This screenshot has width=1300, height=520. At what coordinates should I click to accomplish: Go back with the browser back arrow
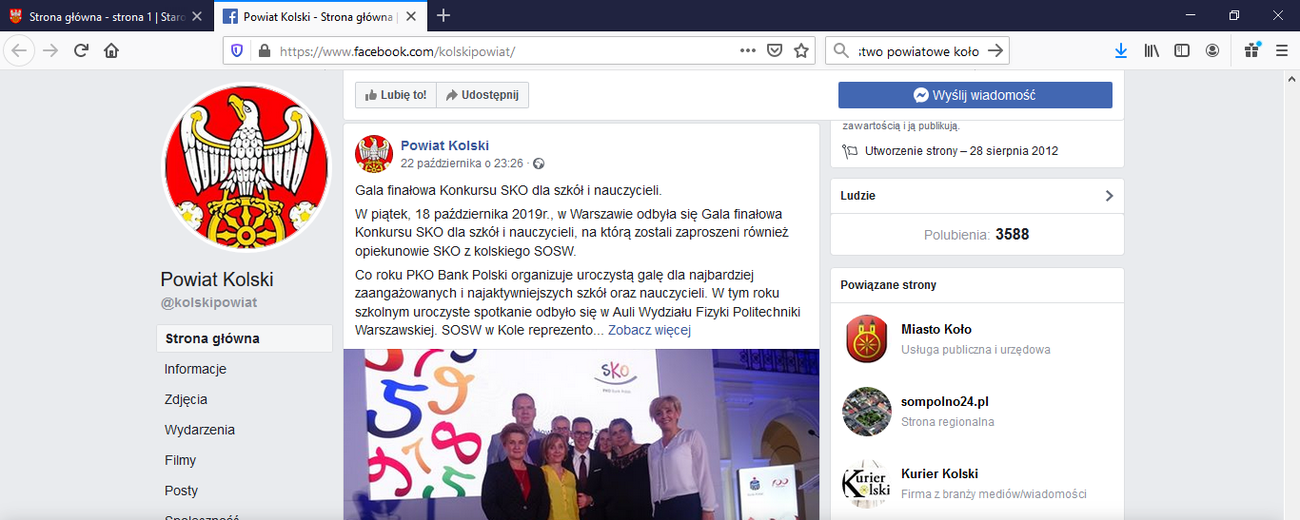(x=20, y=50)
